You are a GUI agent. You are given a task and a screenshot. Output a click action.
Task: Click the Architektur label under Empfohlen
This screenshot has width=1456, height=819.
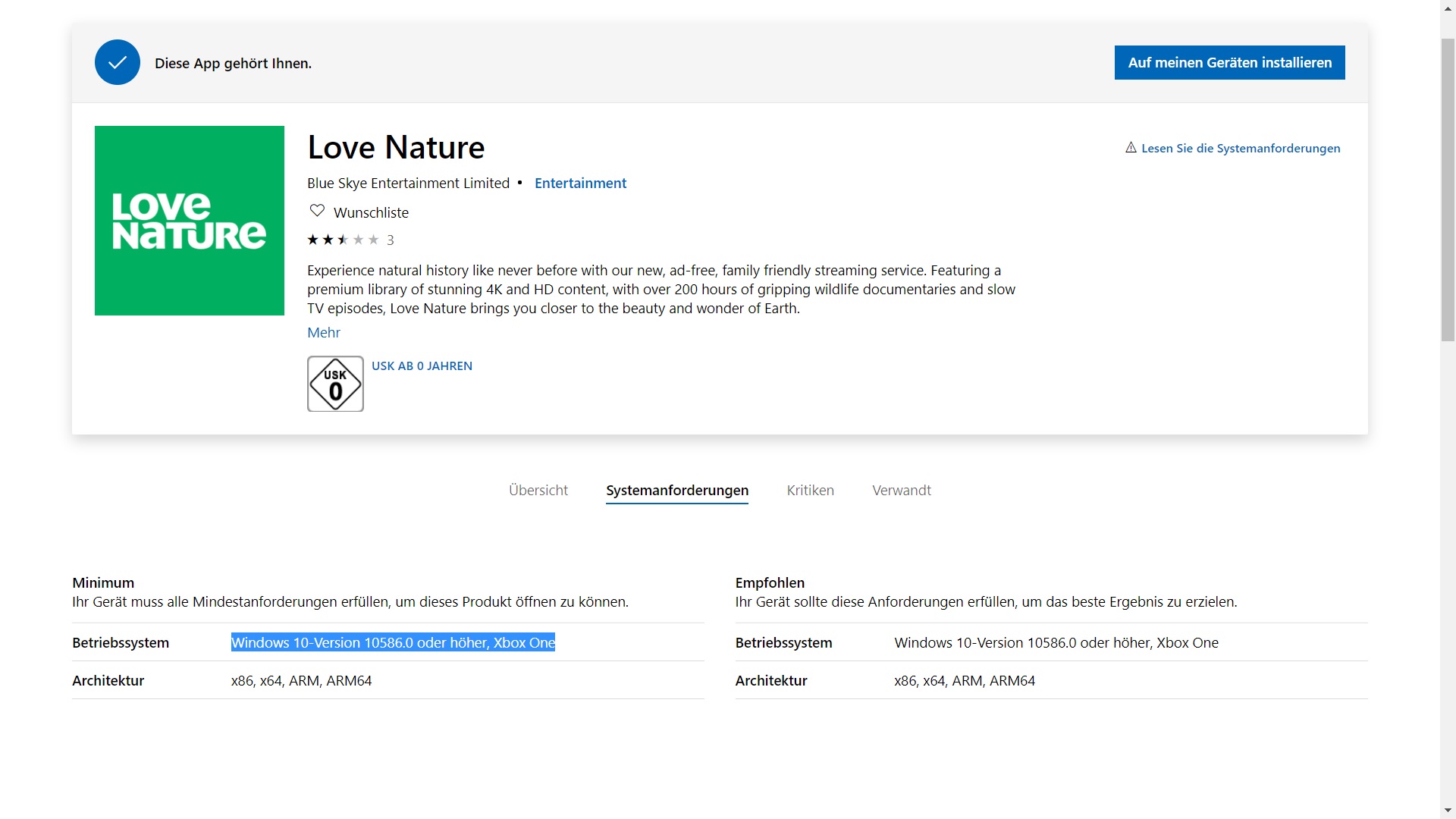770,680
